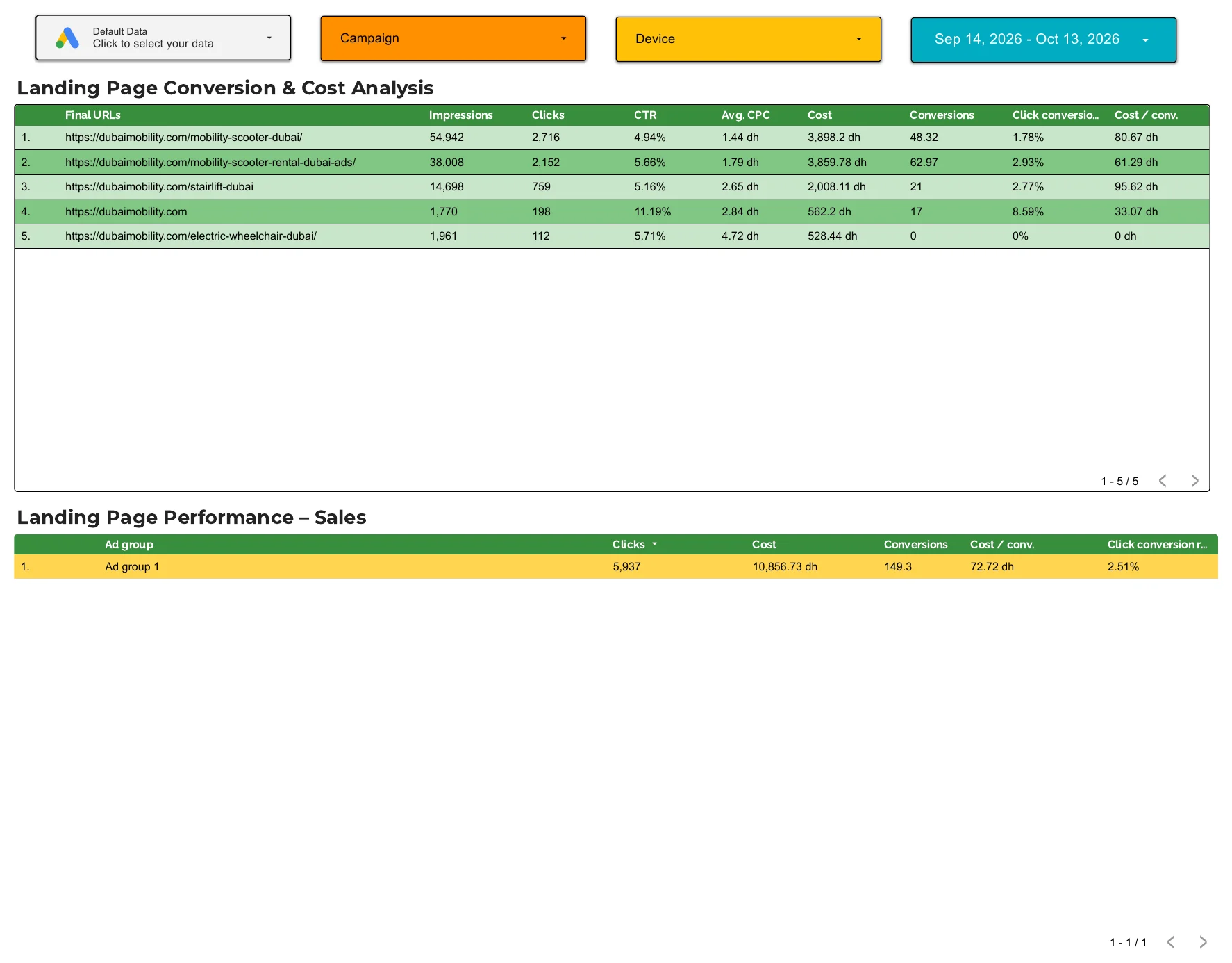Screen dimensions: 1232x963
Task: Click the 62.97 conversions value
Action: pyautogui.click(x=924, y=163)
